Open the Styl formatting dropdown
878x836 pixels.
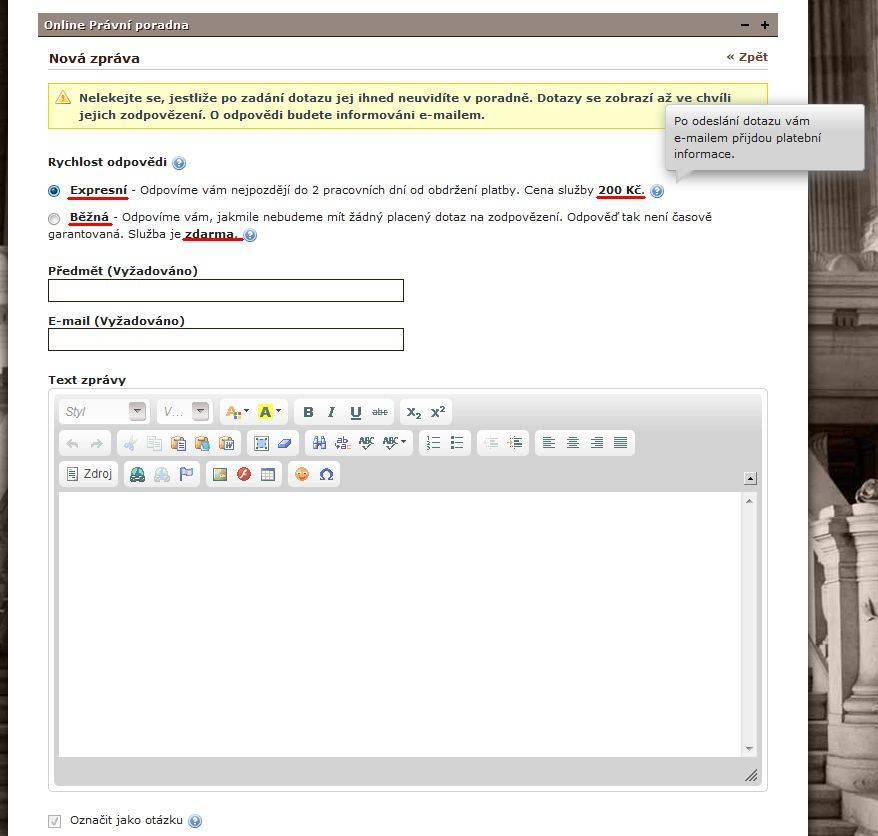coord(103,412)
